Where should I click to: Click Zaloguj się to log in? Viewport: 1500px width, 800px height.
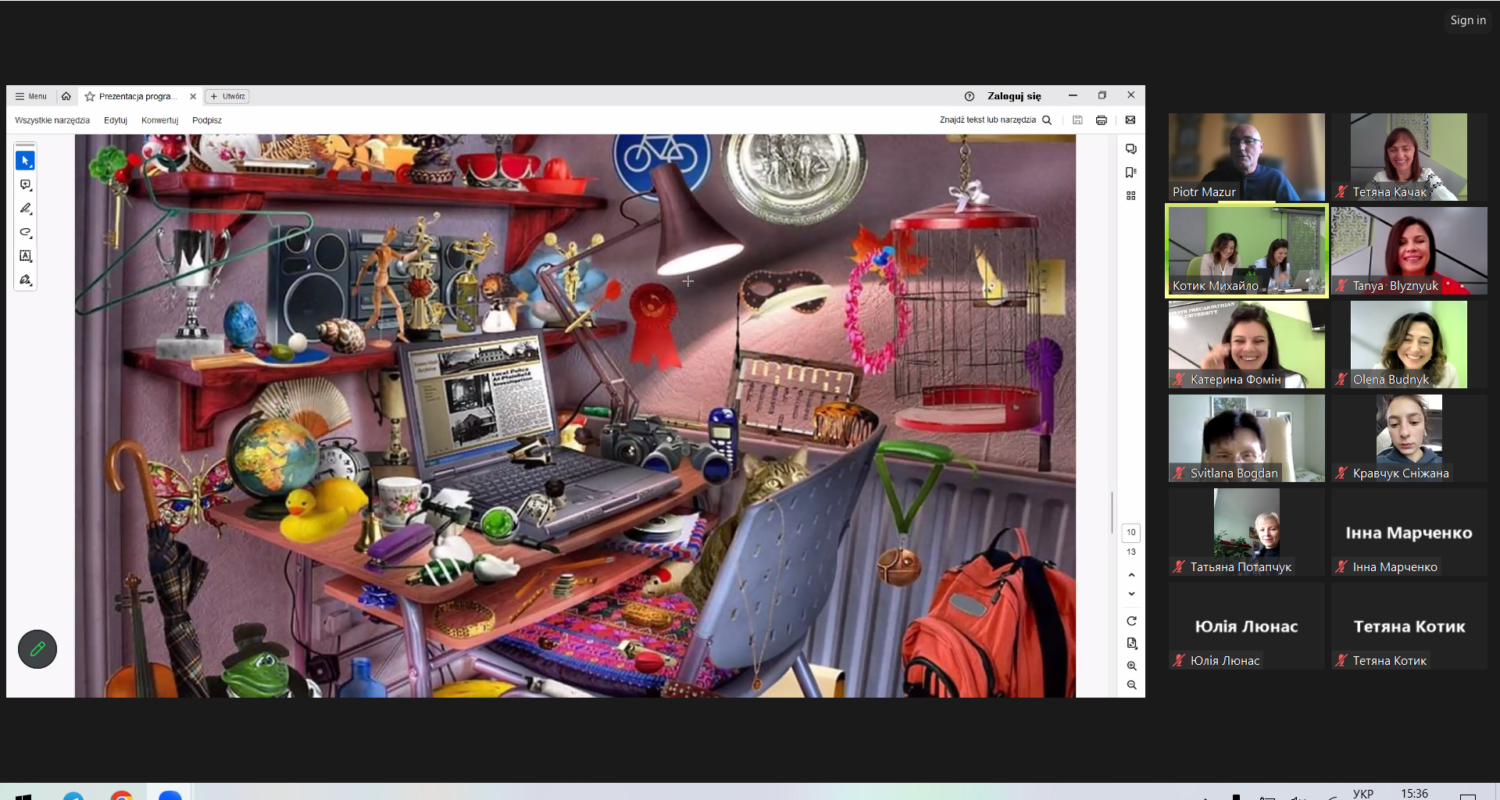(x=1014, y=97)
